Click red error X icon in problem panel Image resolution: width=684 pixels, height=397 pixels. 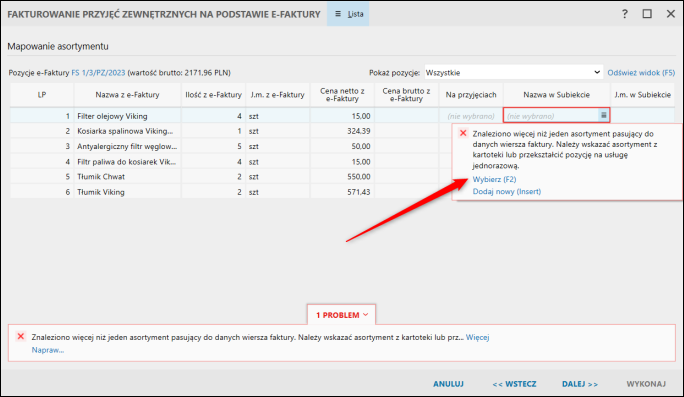[x=21, y=336]
